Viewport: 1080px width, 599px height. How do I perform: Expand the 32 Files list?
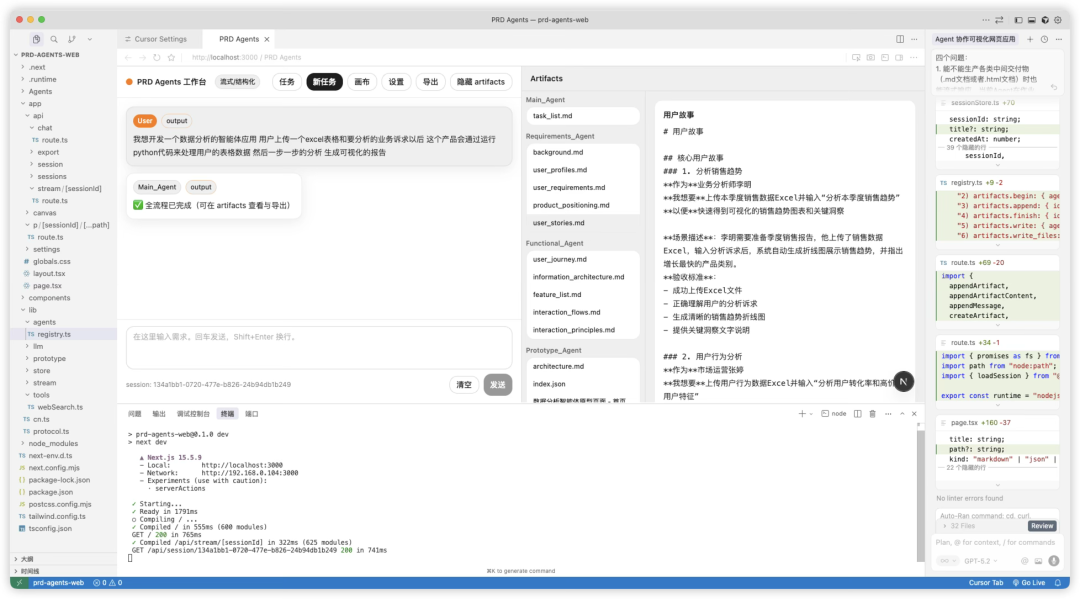[962, 525]
